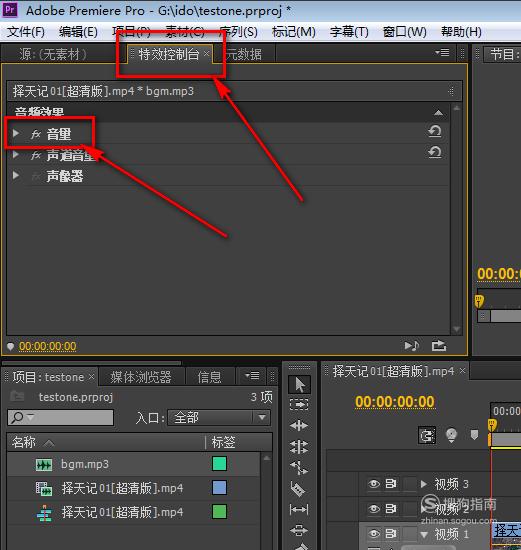The image size is (521, 550).
Task: Toggle the 音量 fx enable button
Action: (35, 134)
